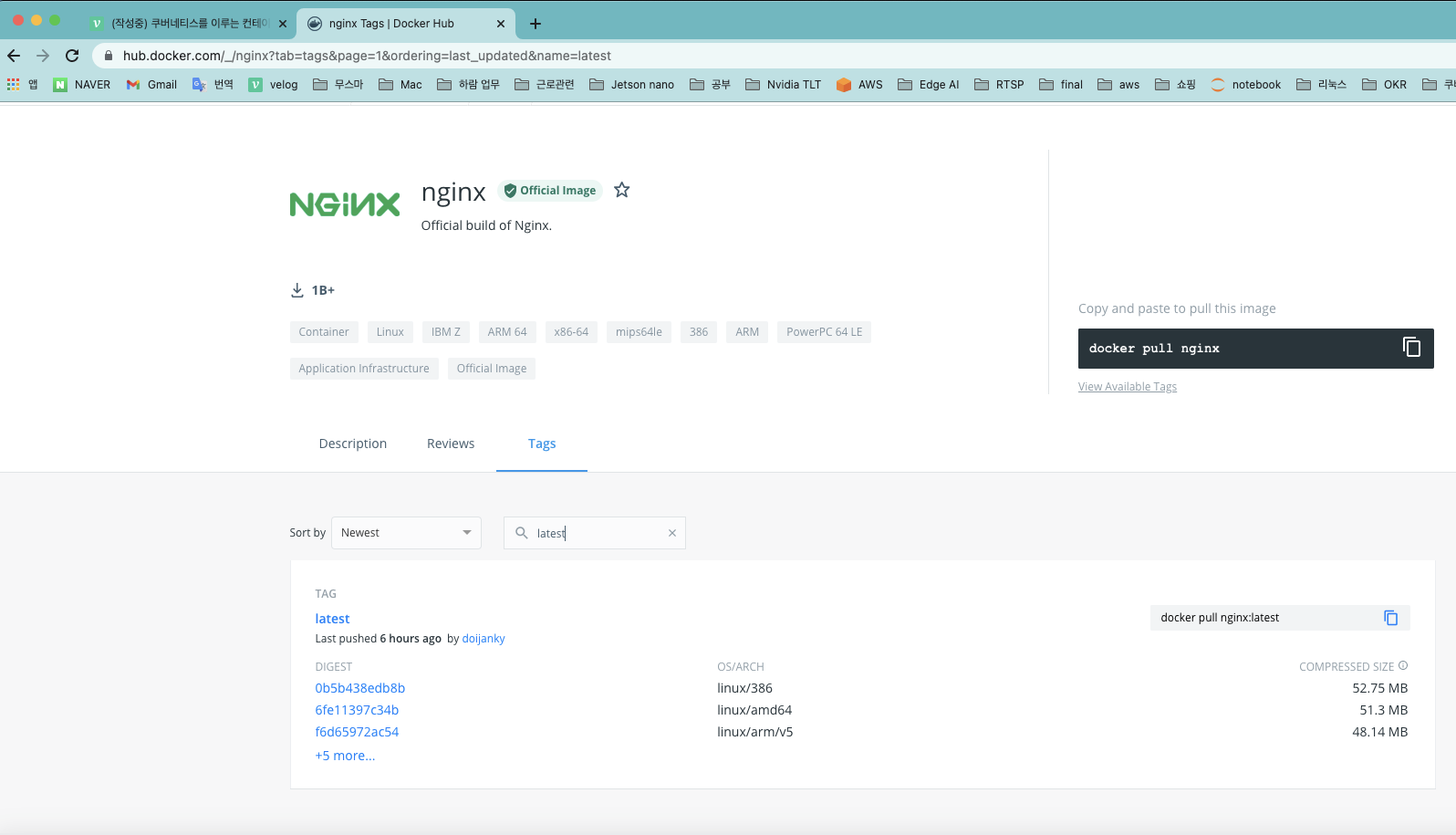Open the Nvidia TLT bookmarks folder
This screenshot has width=1456, height=835.
(784, 85)
